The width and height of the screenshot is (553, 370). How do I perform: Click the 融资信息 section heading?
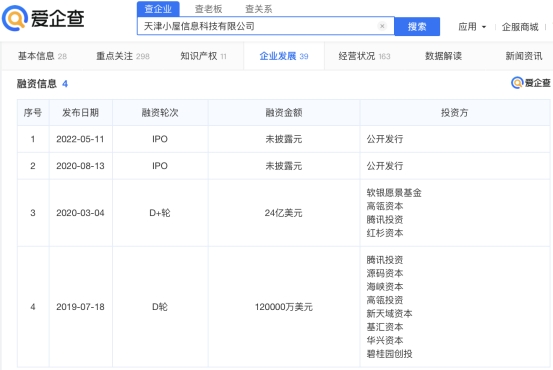click(37, 84)
